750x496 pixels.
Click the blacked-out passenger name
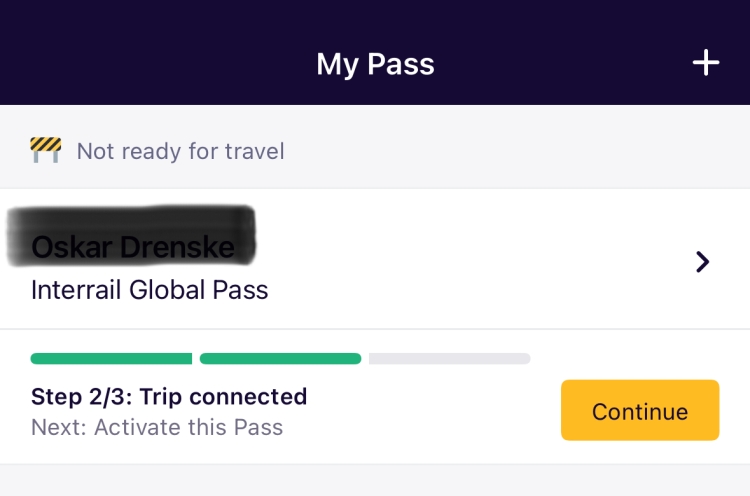pyautogui.click(x=132, y=236)
